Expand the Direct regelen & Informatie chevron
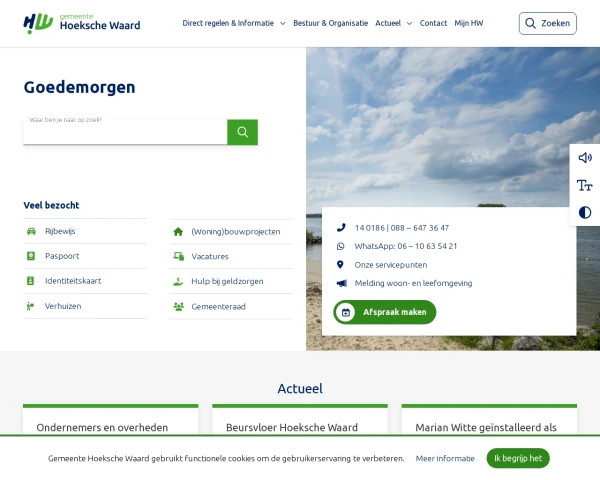This screenshot has width=600, height=480. 283,23
